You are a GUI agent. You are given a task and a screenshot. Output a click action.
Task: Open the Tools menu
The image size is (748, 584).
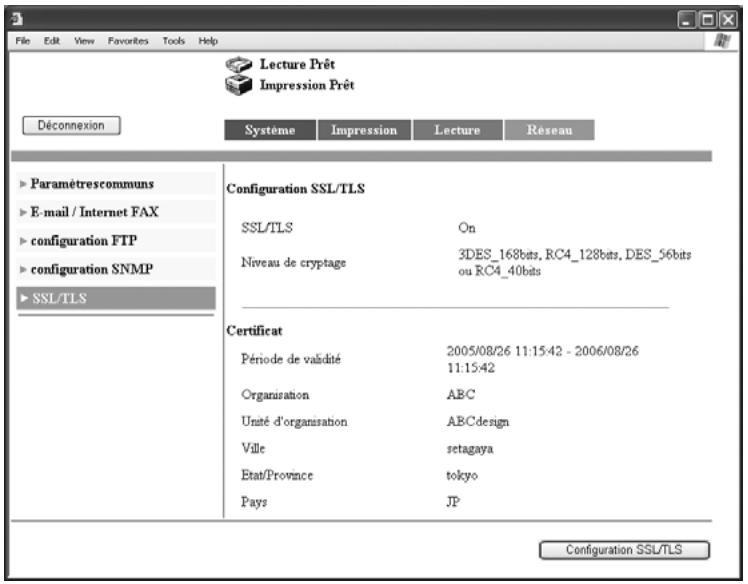point(174,41)
